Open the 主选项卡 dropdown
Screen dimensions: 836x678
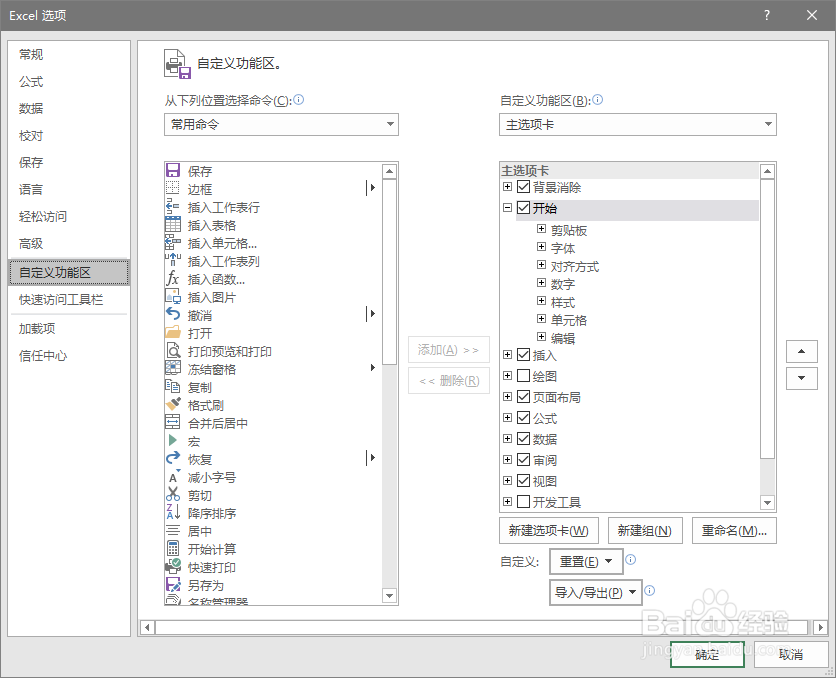[638, 124]
